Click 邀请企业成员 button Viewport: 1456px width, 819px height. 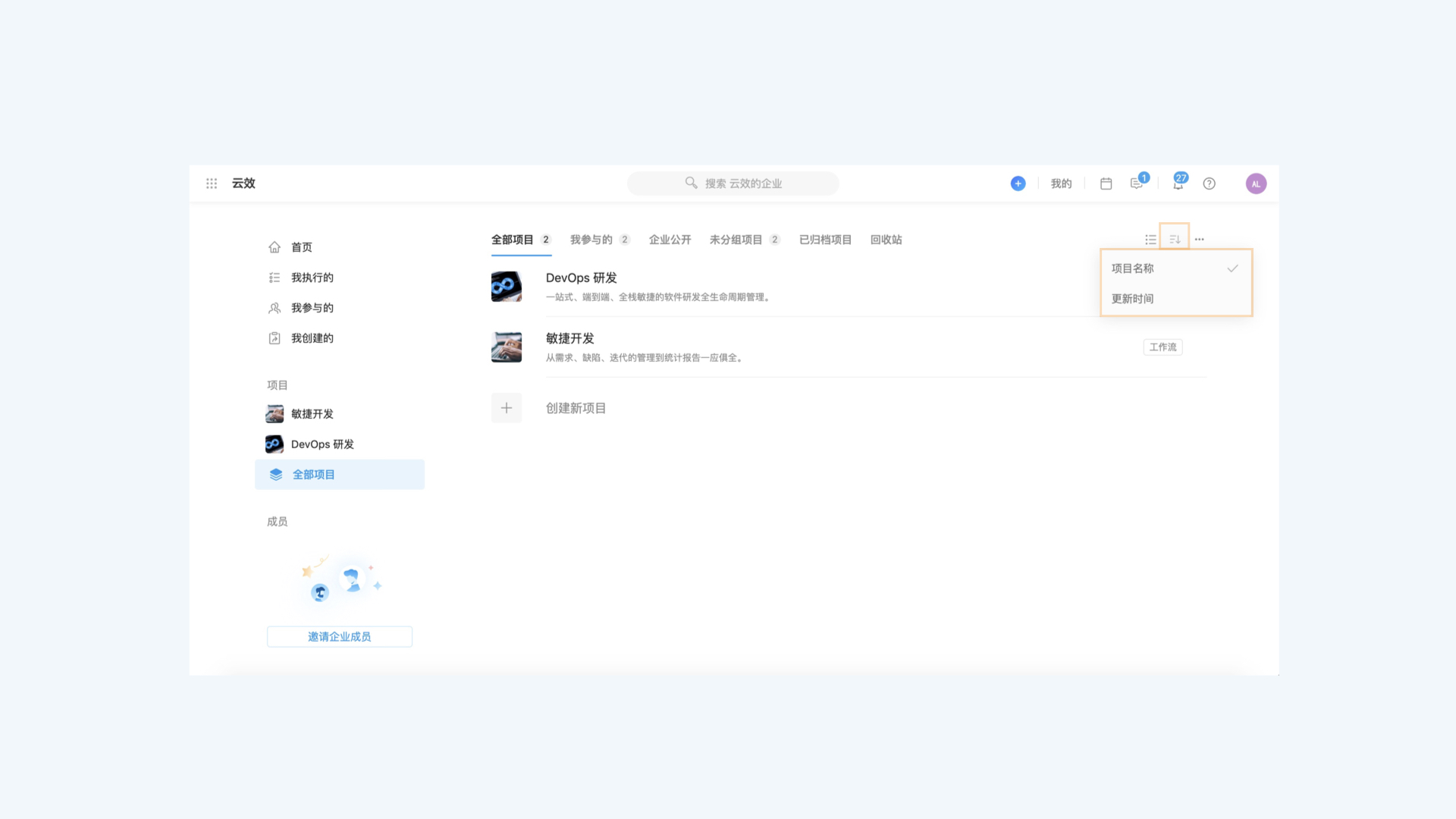[x=339, y=636]
